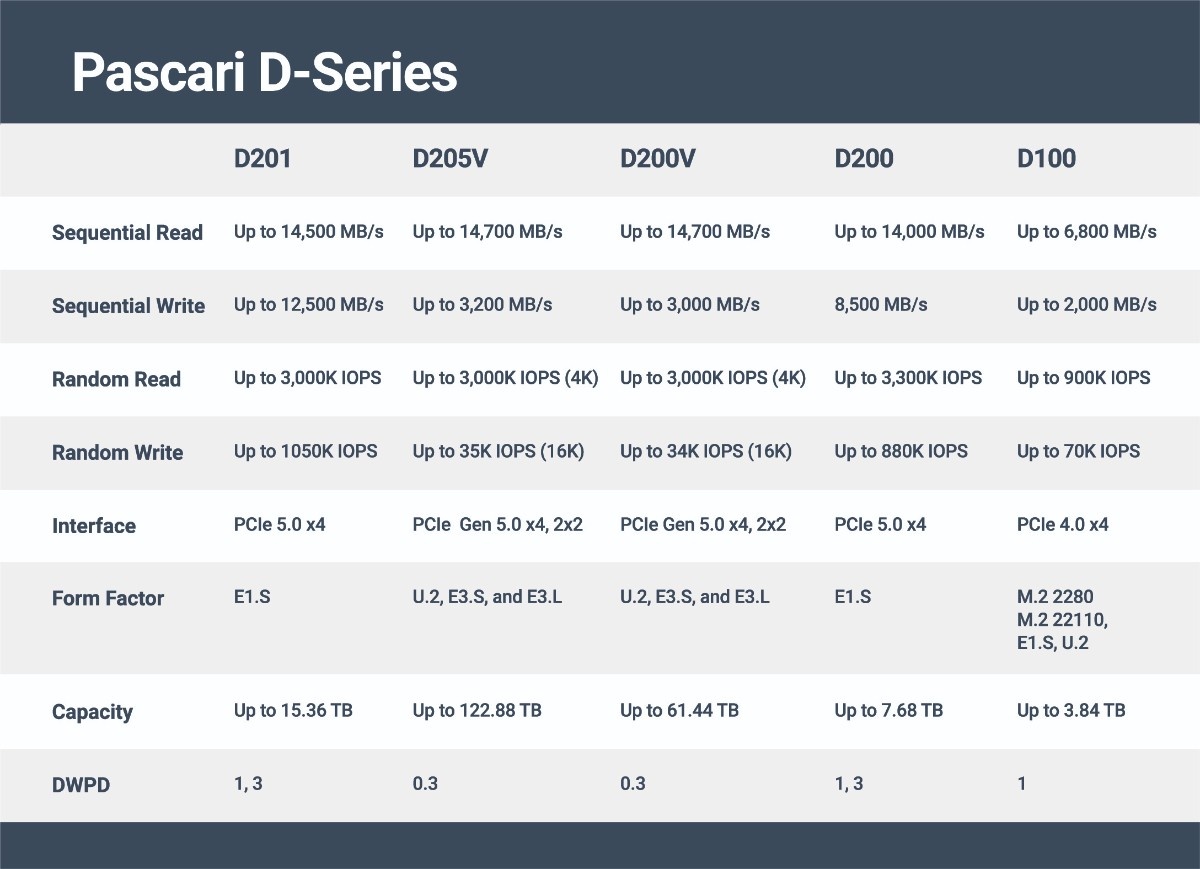Click the Interface row label
1200x869 pixels.
click(94, 525)
